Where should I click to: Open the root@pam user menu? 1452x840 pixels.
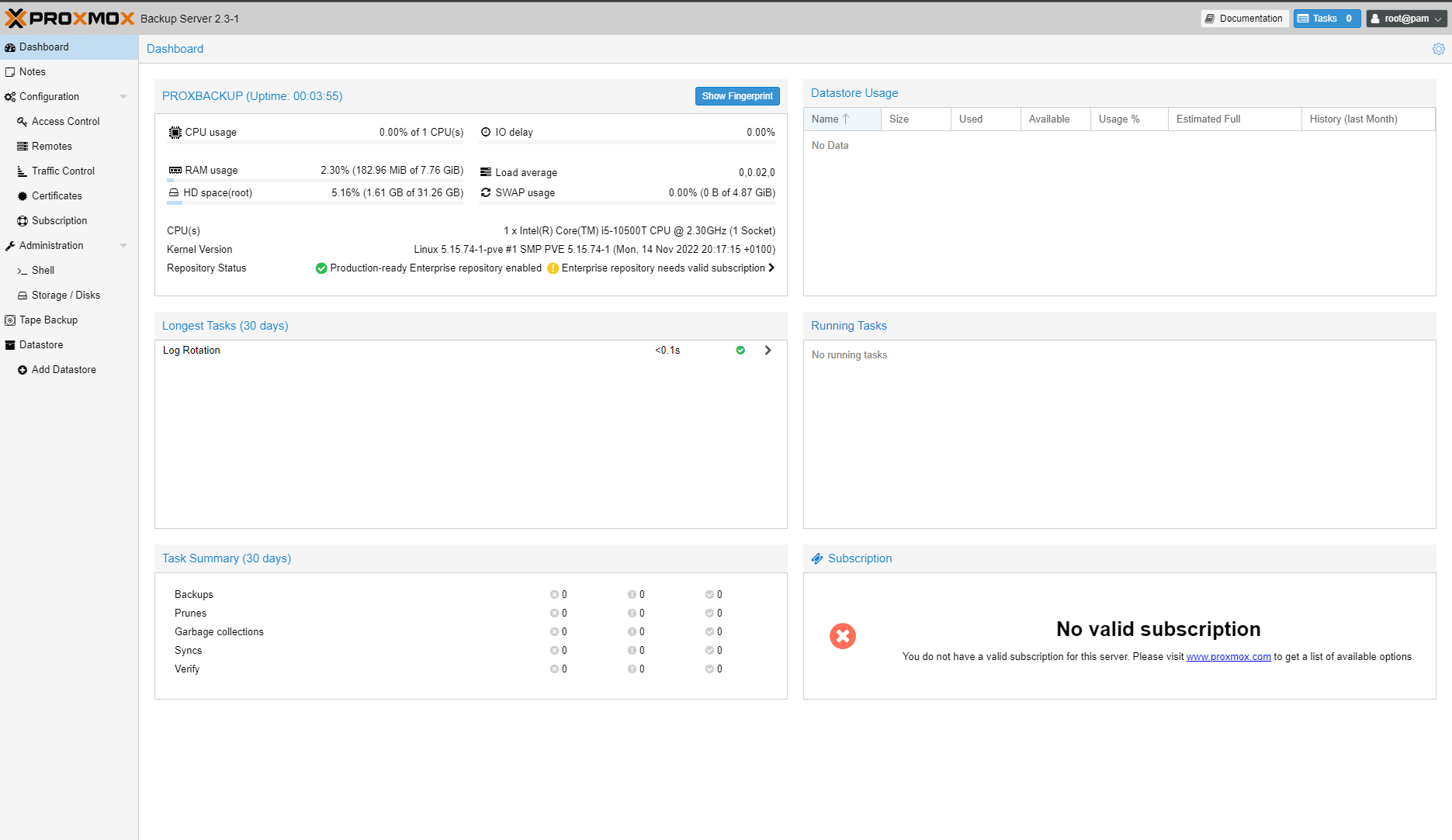(x=1405, y=19)
